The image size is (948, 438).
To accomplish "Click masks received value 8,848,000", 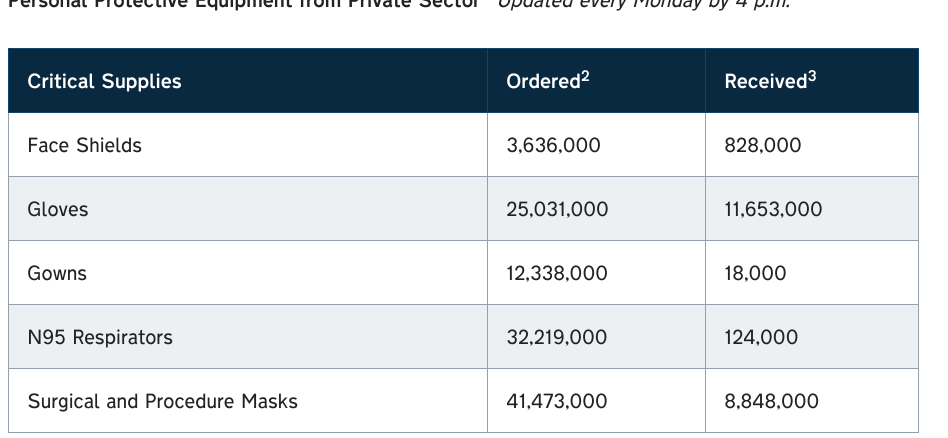I will coord(771,402).
